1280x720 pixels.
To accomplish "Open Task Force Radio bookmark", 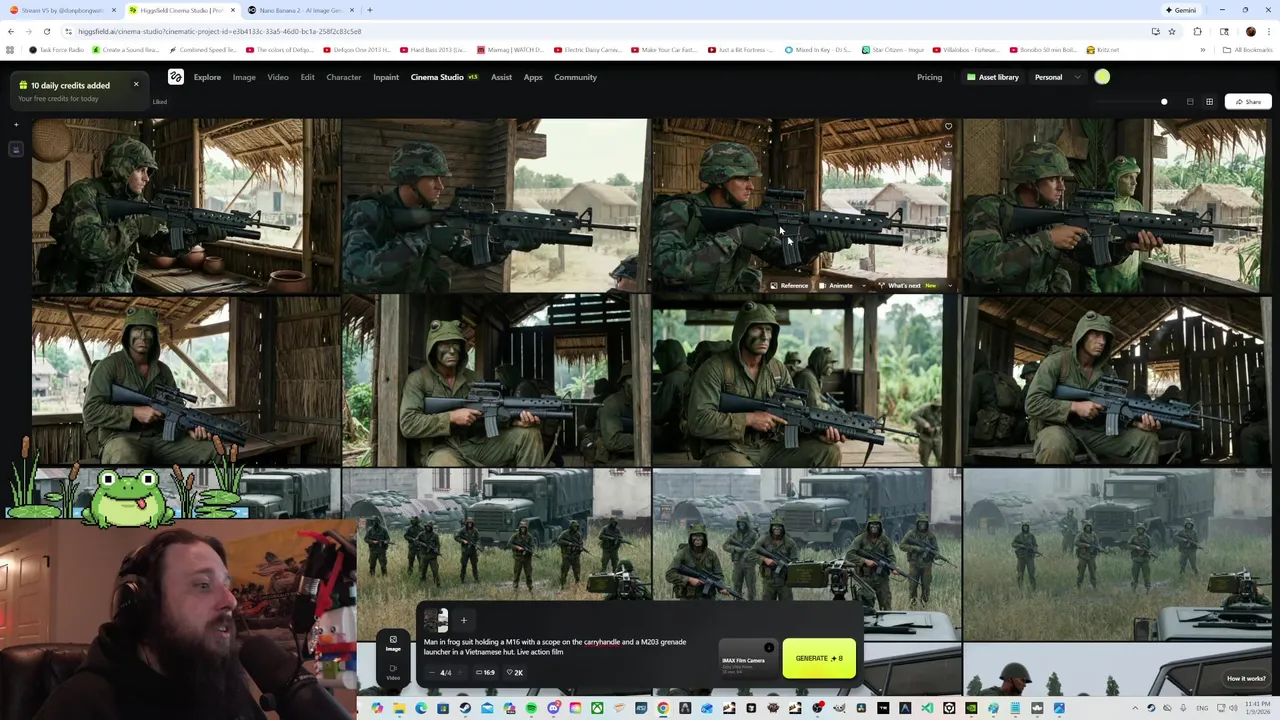I will (x=57, y=50).
